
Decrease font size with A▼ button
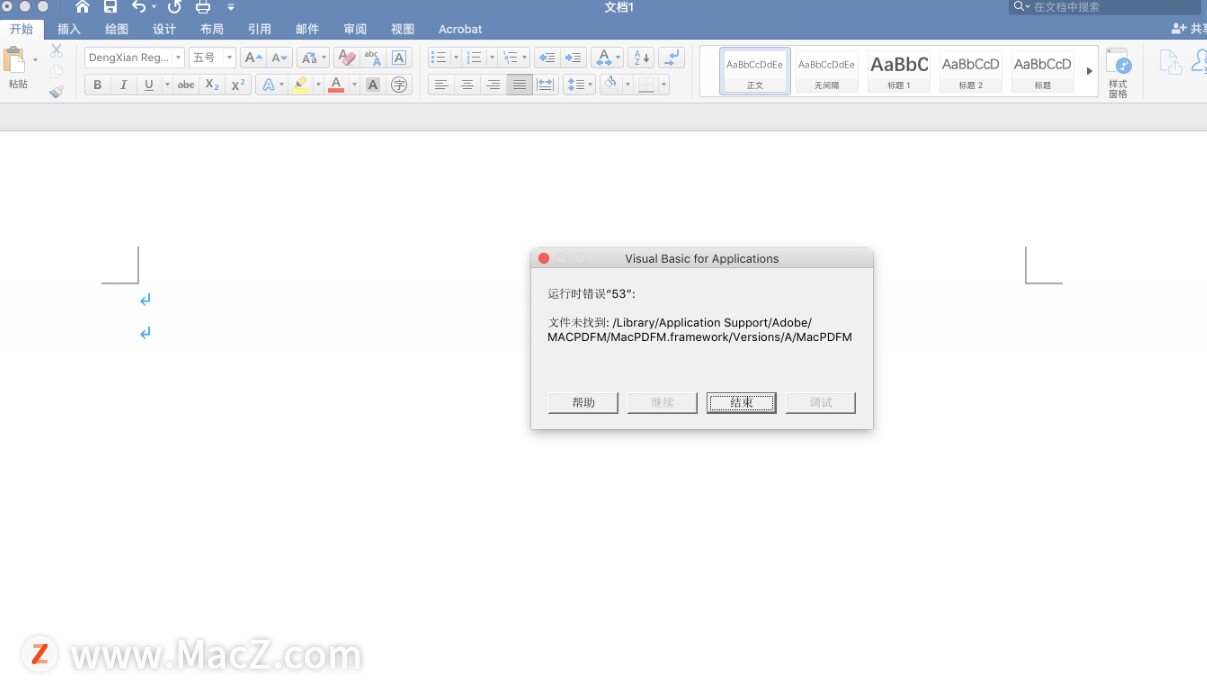click(280, 58)
